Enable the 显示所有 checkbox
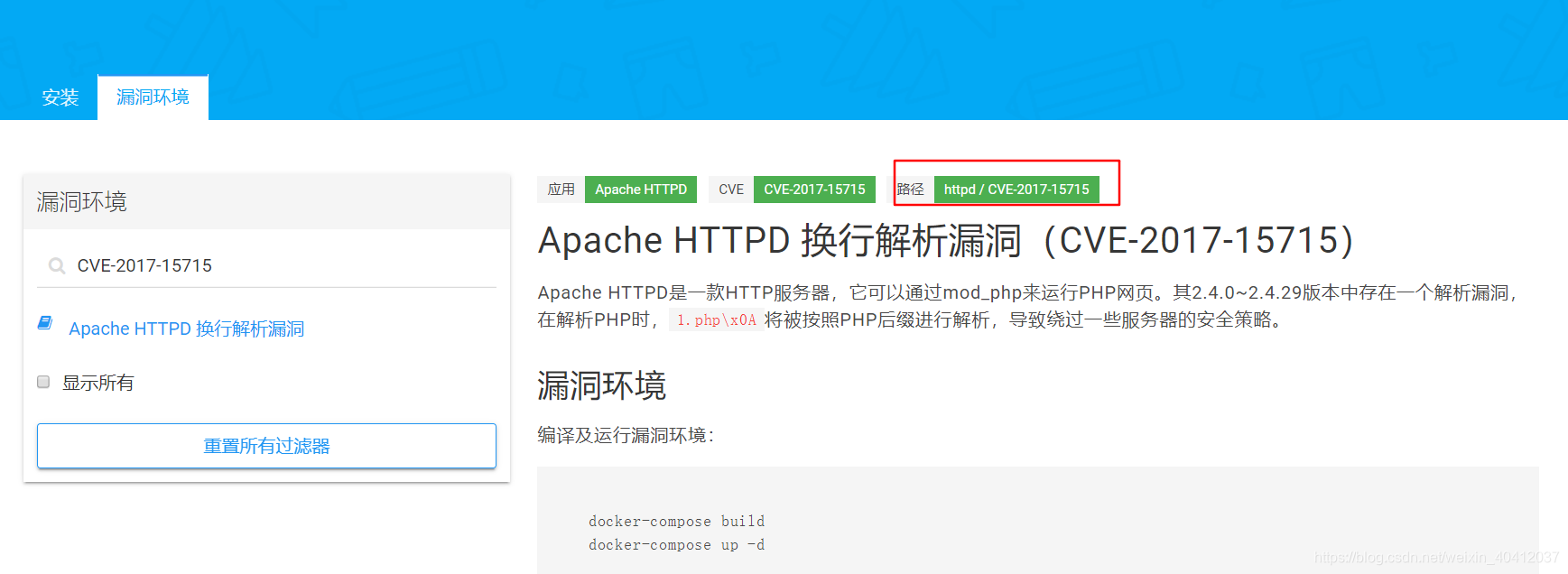This screenshot has height=574, width=1568. point(43,382)
